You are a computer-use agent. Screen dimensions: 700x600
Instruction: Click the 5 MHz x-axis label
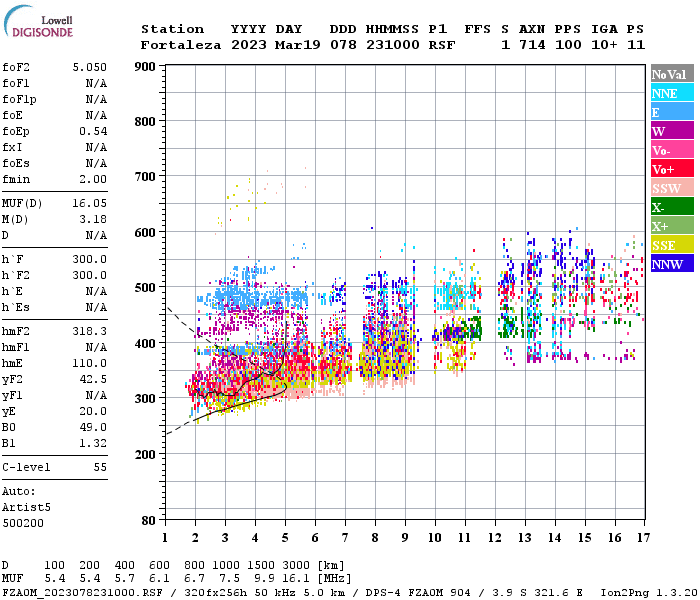[x=285, y=538]
